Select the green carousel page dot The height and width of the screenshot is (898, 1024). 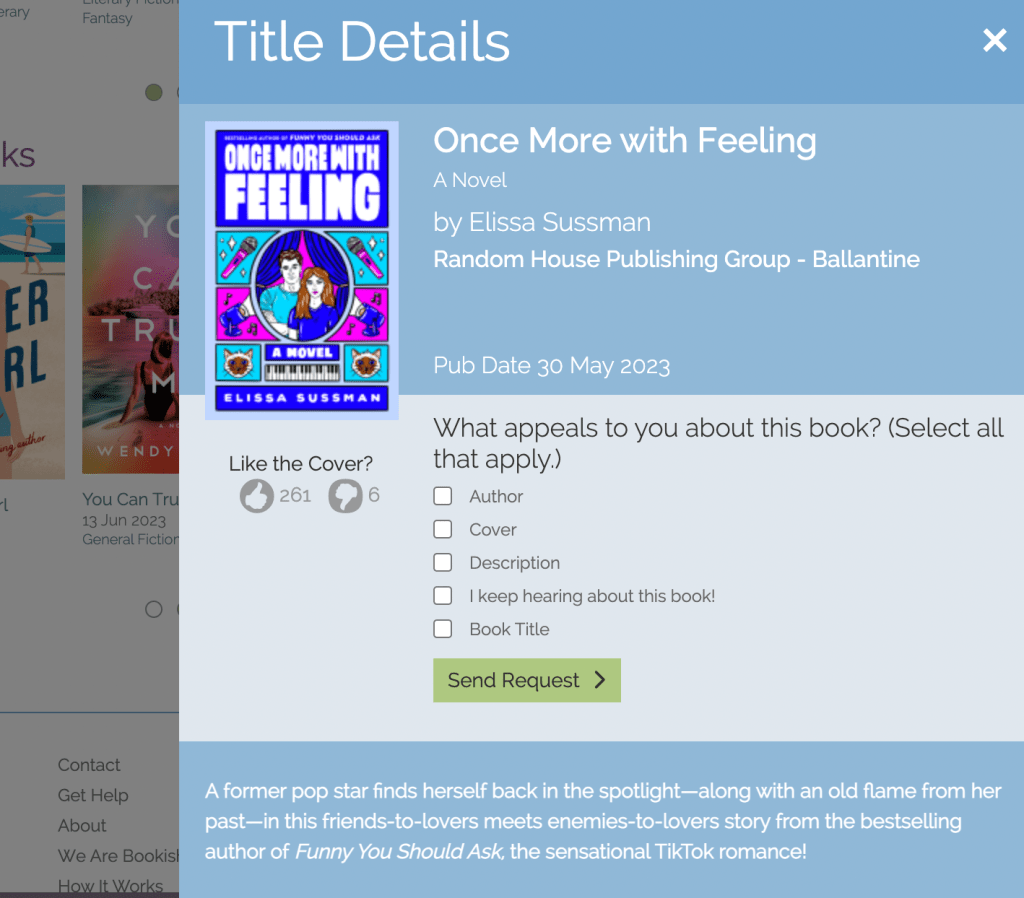pos(154,93)
